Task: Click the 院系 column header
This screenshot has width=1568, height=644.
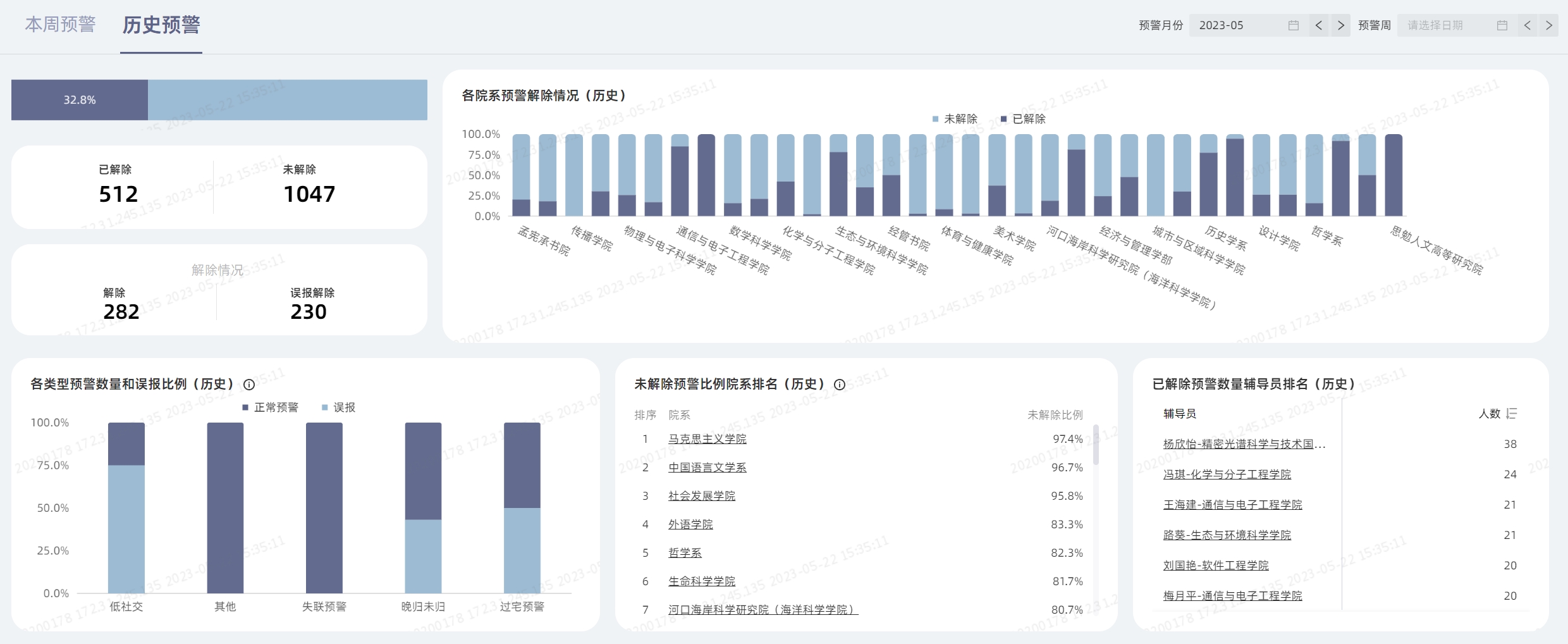Action: click(x=679, y=415)
